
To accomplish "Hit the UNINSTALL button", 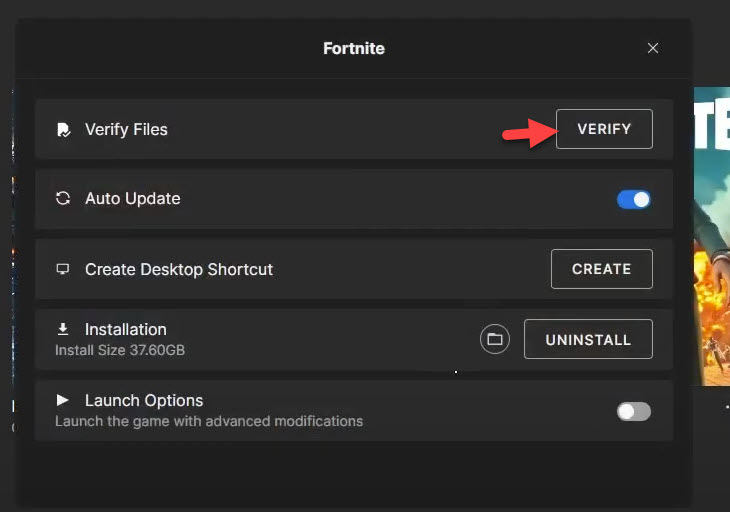I will point(588,340).
